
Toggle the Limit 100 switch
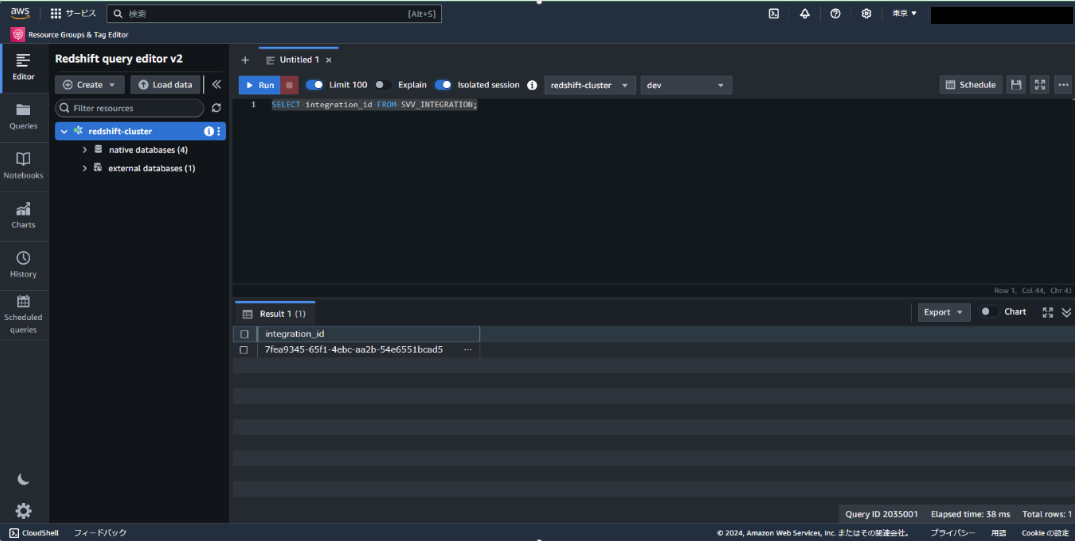click(x=315, y=85)
